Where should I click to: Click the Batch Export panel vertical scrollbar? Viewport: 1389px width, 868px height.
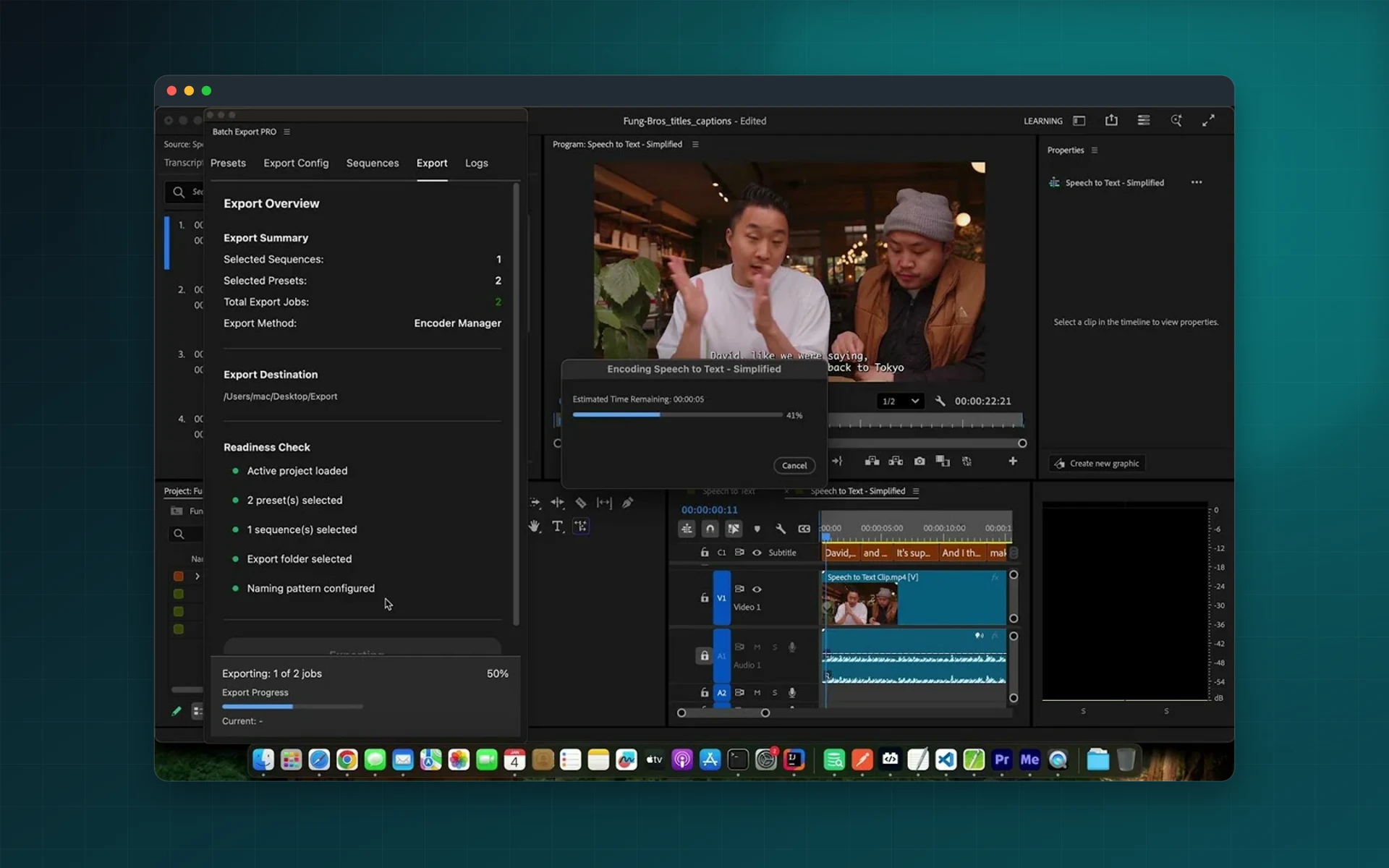[516, 404]
